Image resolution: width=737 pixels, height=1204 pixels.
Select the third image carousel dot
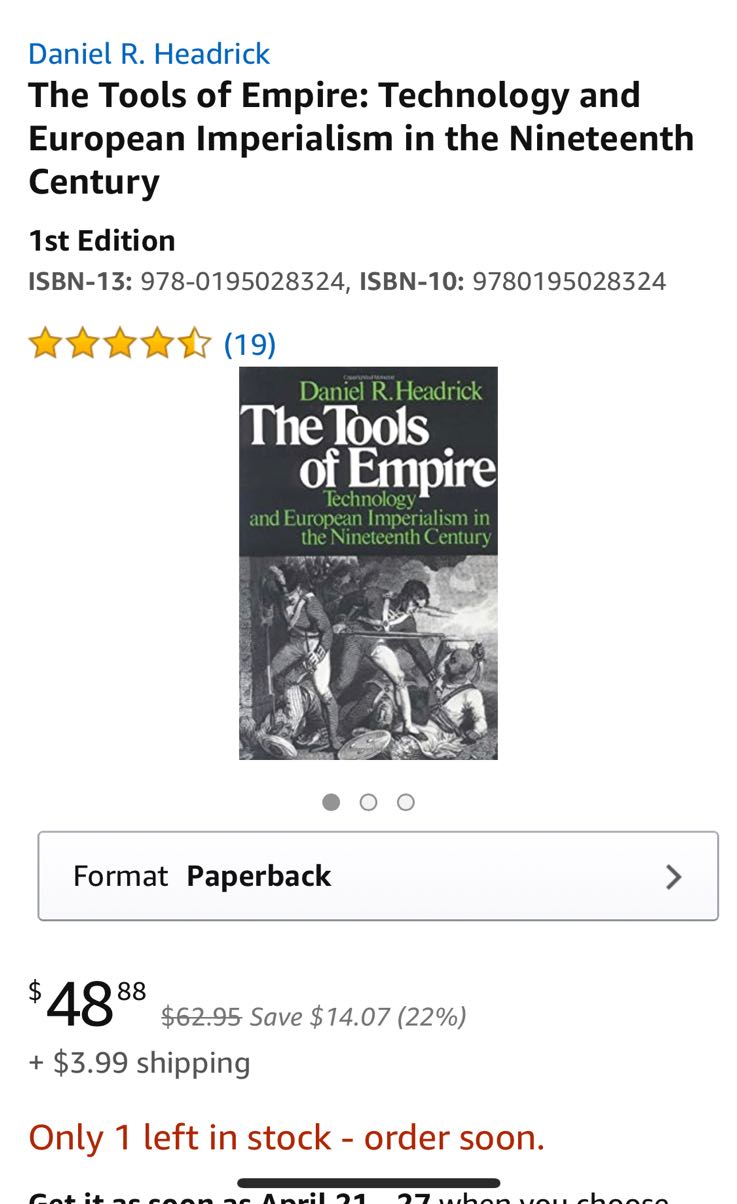click(405, 802)
